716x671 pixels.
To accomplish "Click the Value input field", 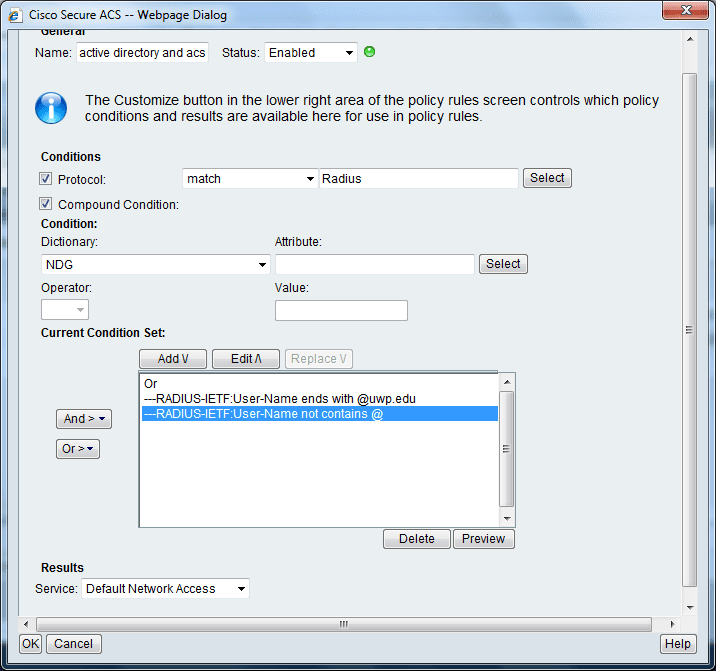I will point(341,311).
